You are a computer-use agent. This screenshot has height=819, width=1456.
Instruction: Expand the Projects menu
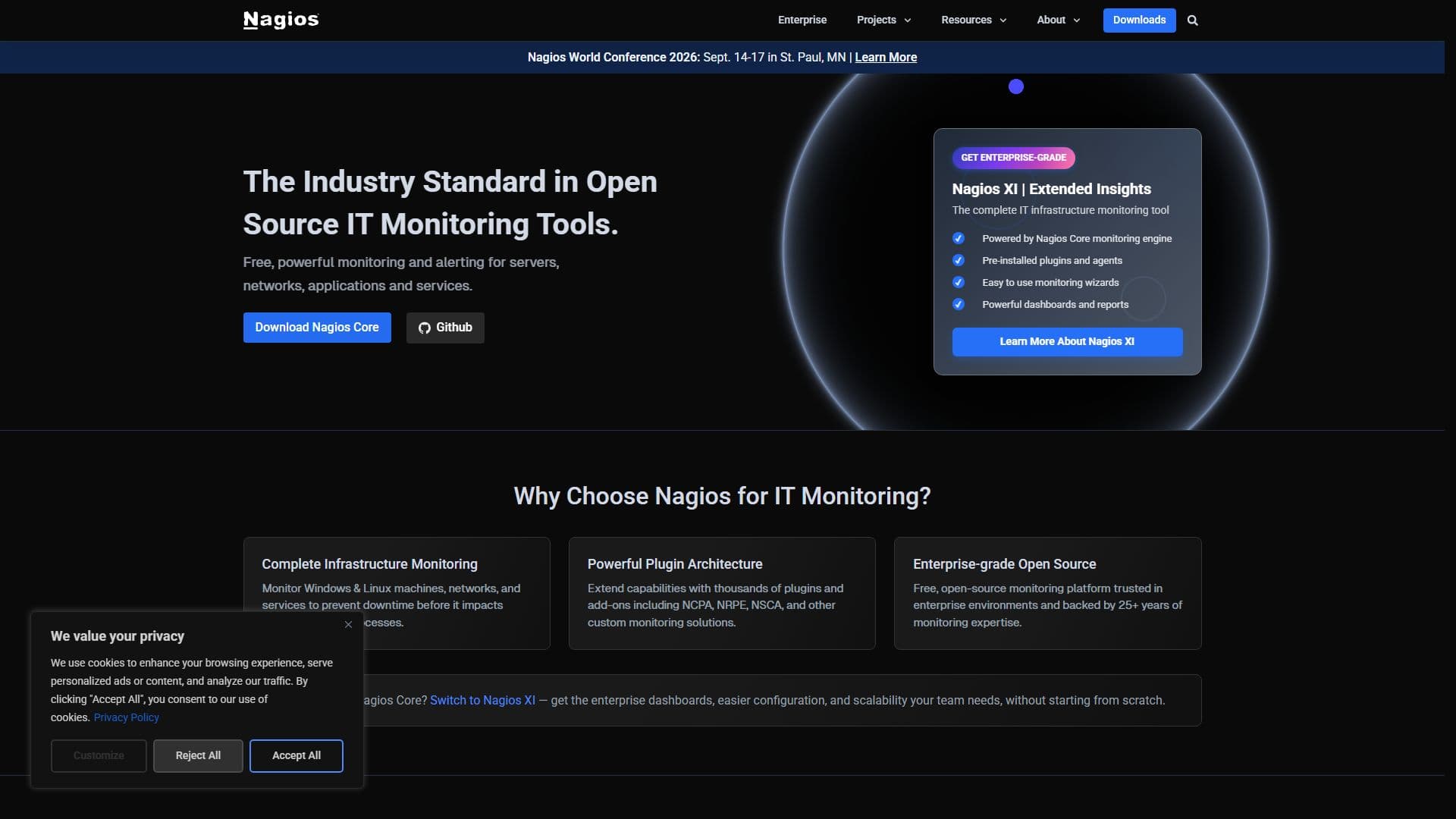point(883,20)
